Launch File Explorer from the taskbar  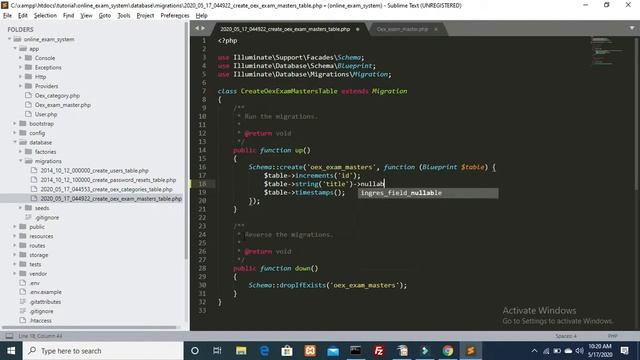(241, 351)
